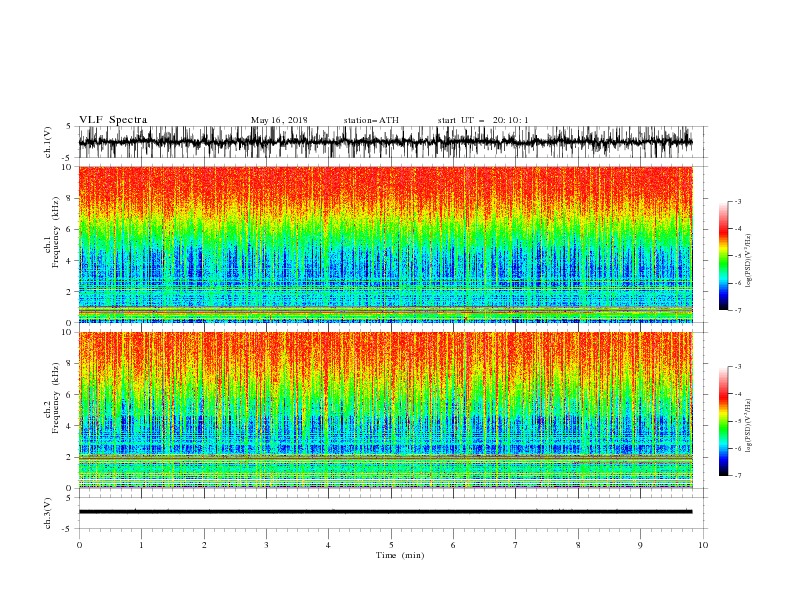This screenshot has width=792, height=612.
Task: Click the 2 kHz tick on ch.2 frequency axis
Action: (x=69, y=457)
